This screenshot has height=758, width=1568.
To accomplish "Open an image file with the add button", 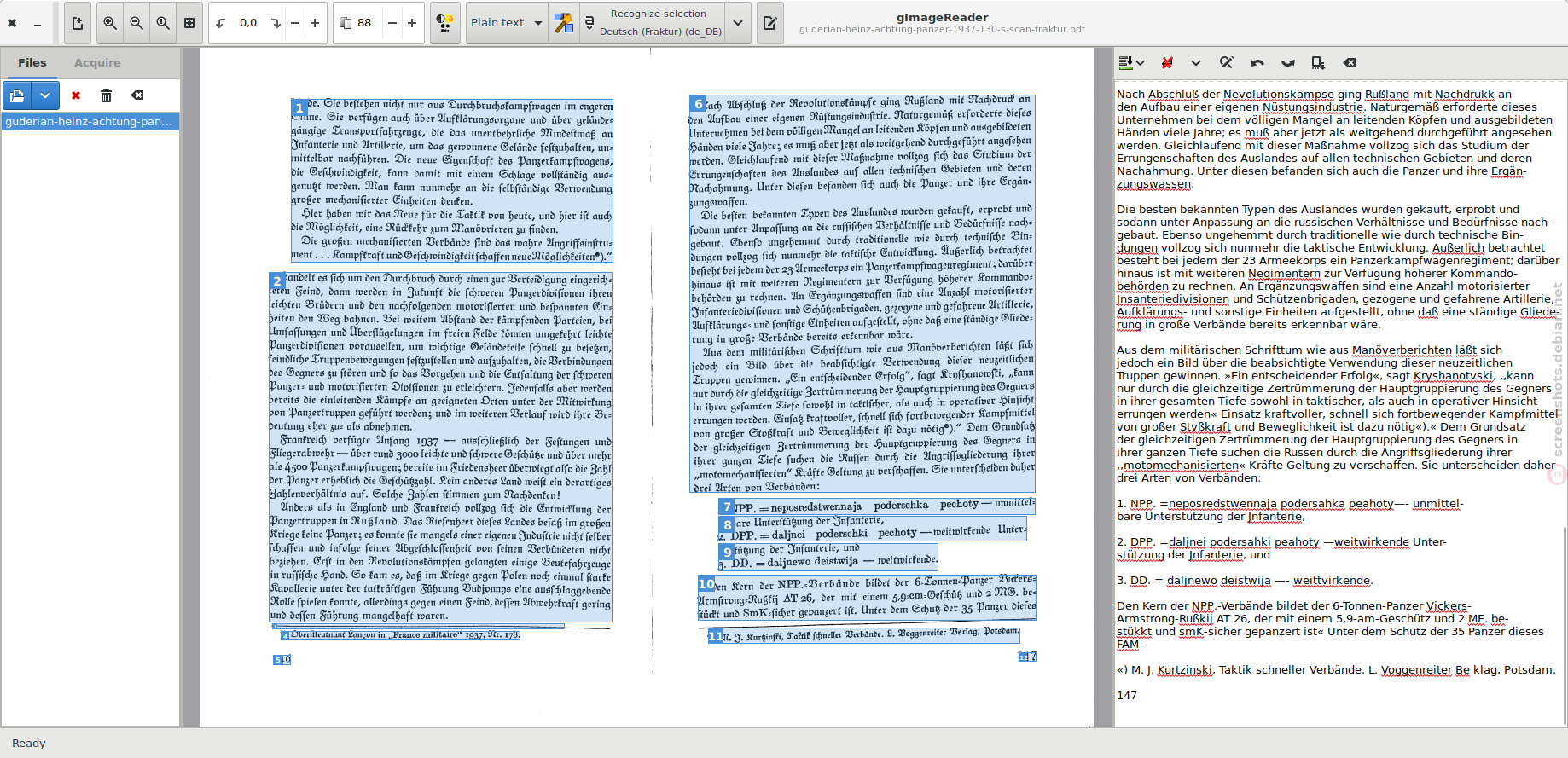I will click(x=17, y=95).
